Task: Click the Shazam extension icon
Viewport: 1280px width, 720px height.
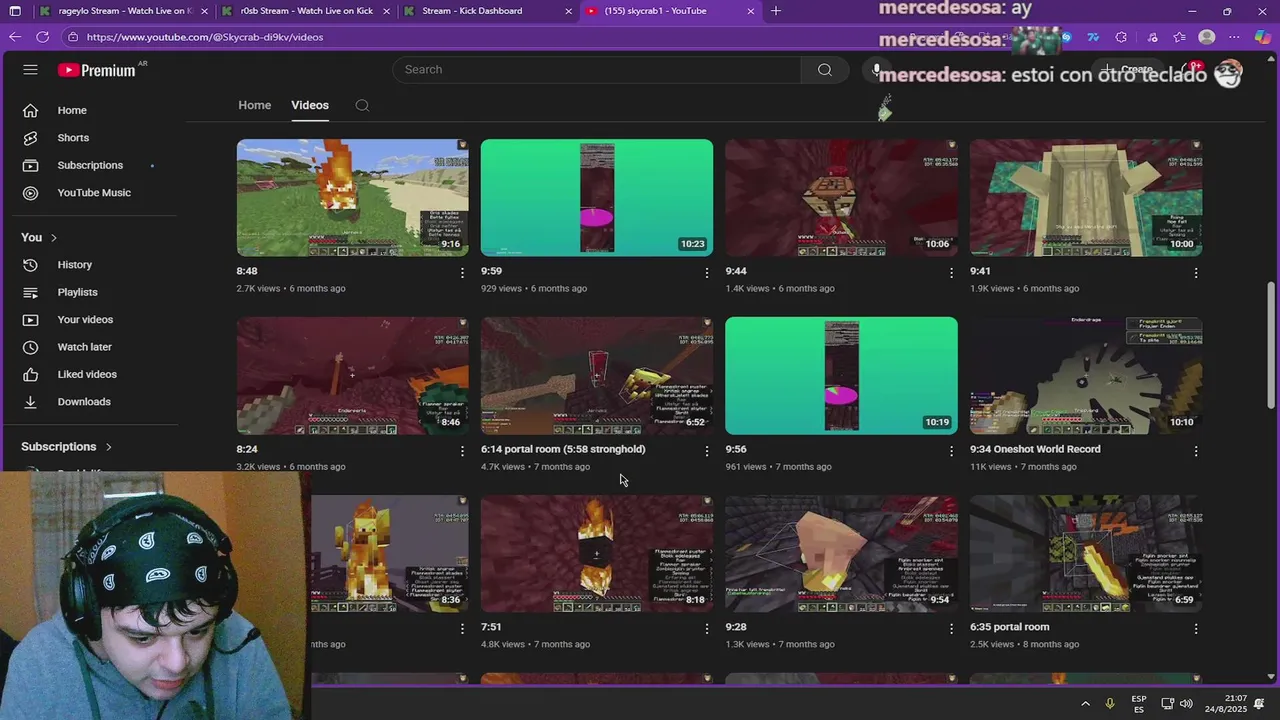Action: [x=1065, y=37]
